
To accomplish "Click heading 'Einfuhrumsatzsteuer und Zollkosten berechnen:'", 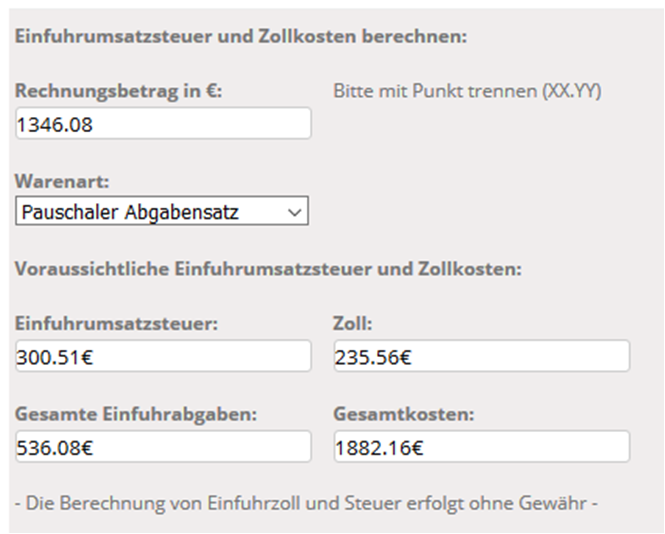I will 241,38.
